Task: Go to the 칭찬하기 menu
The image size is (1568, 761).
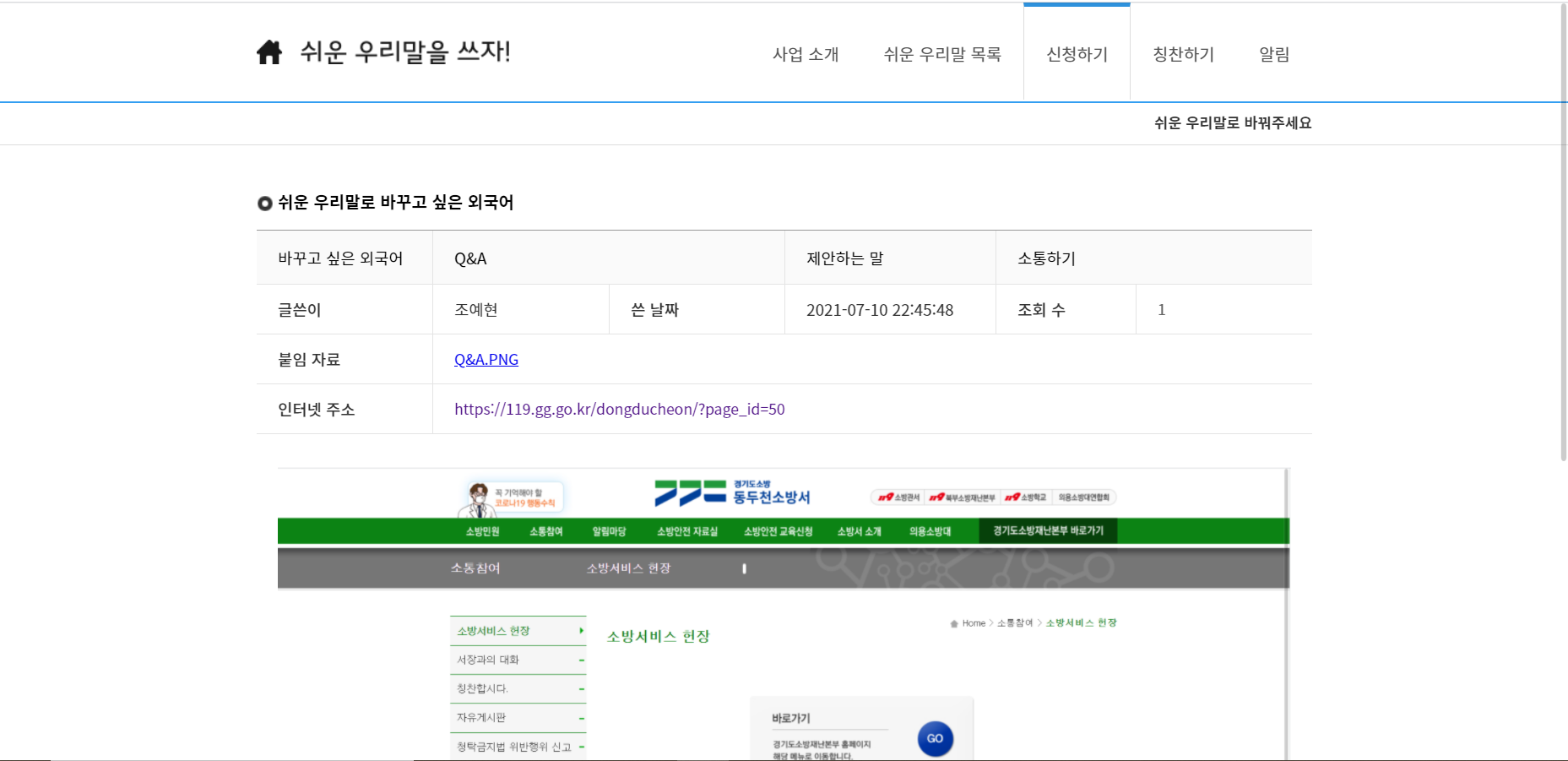Action: pos(1183,54)
